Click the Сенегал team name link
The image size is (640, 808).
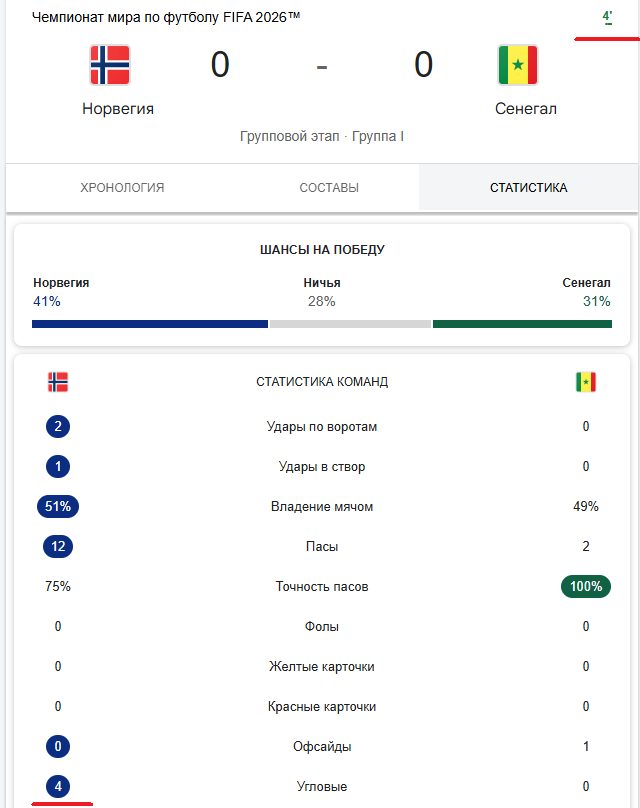click(526, 109)
